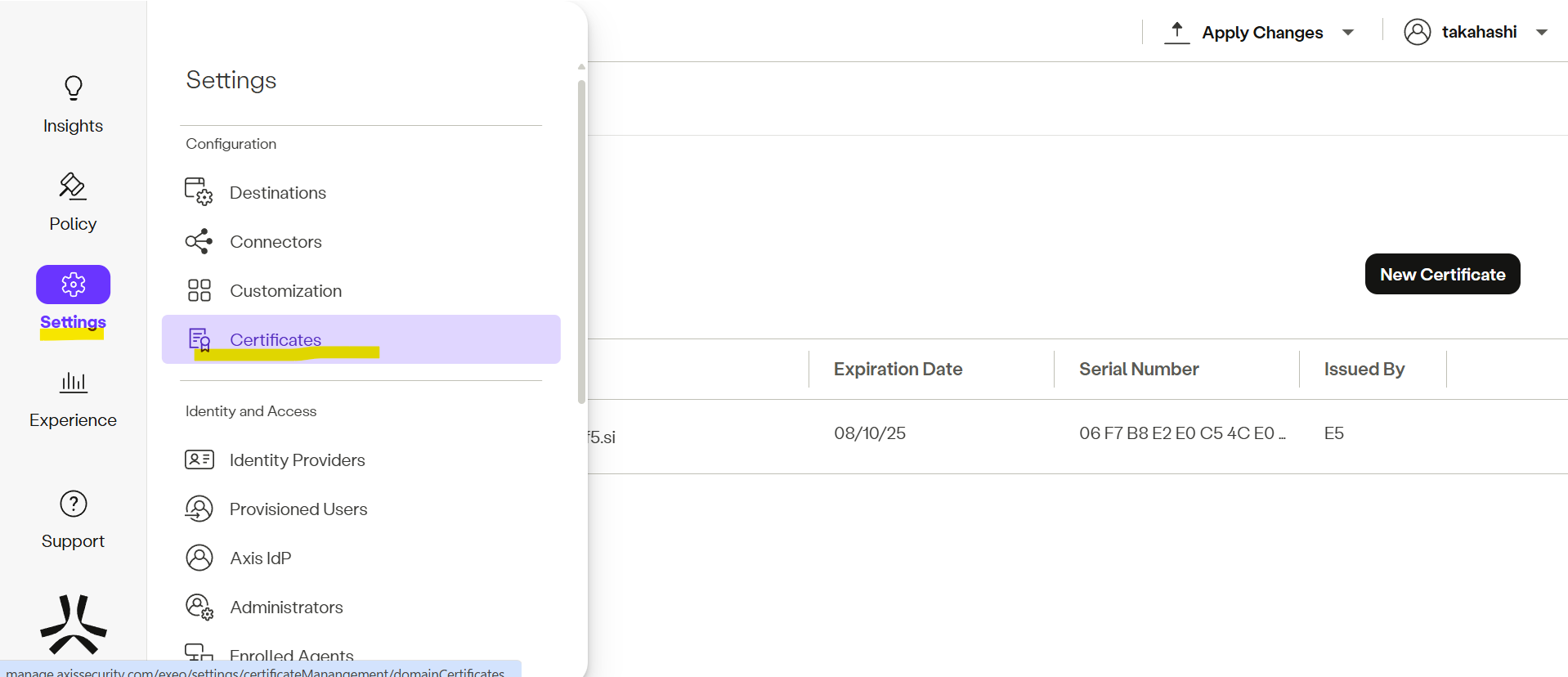
Task: Expand the Apply Changes dropdown arrow
Action: [x=1348, y=33]
